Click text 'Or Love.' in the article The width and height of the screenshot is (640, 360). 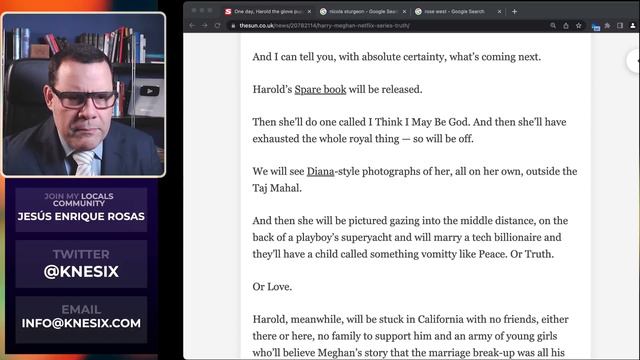(272, 287)
